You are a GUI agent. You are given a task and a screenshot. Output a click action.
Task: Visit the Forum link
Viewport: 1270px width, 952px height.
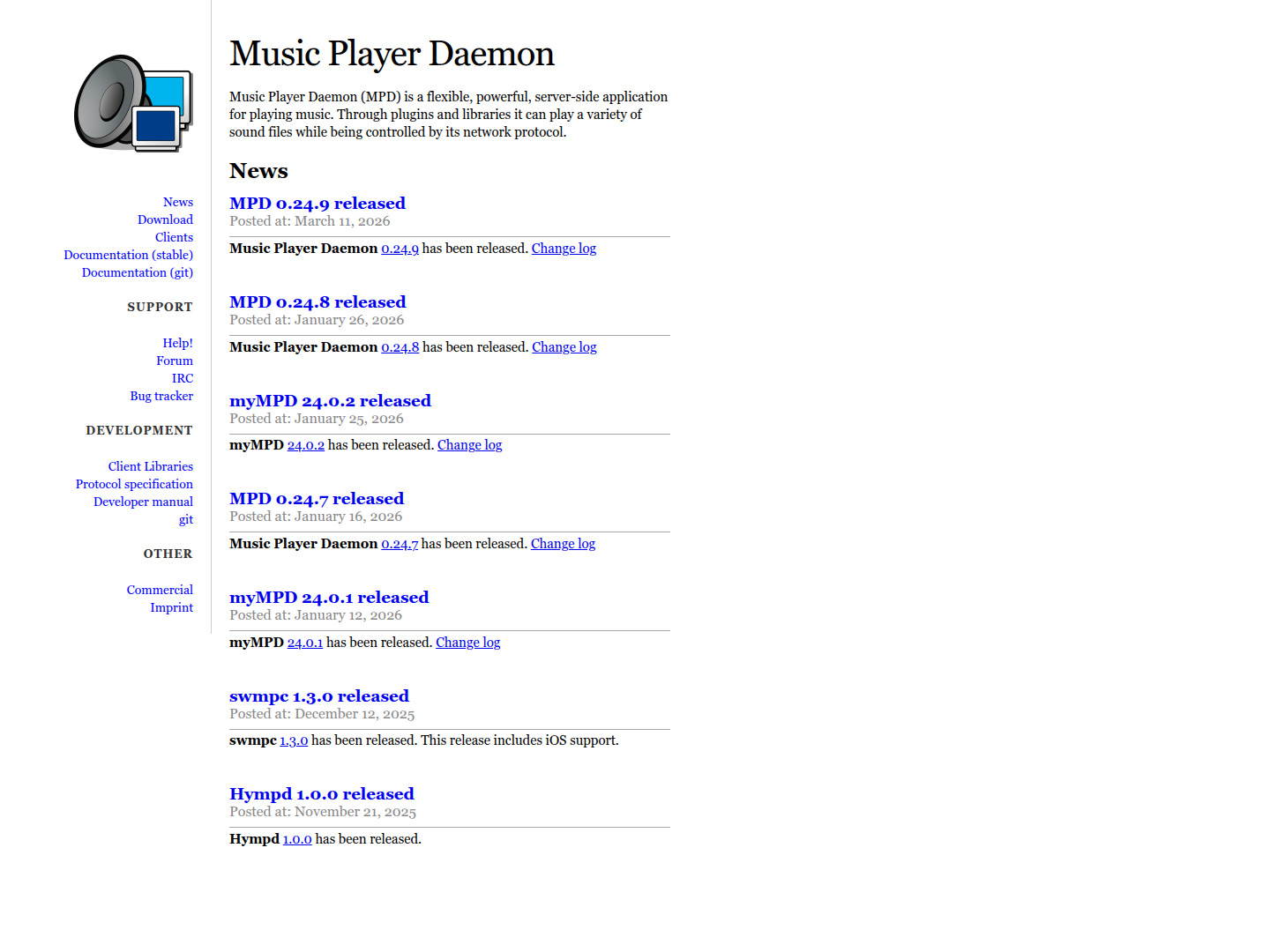tap(175, 361)
